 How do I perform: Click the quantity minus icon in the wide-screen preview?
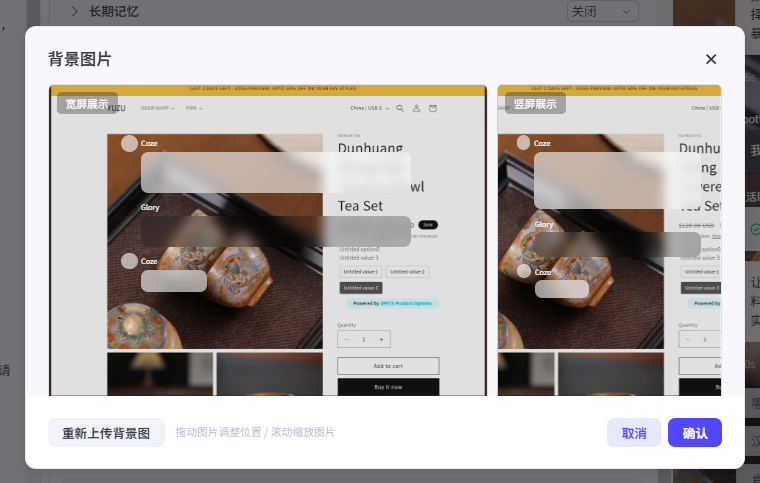(x=346, y=340)
